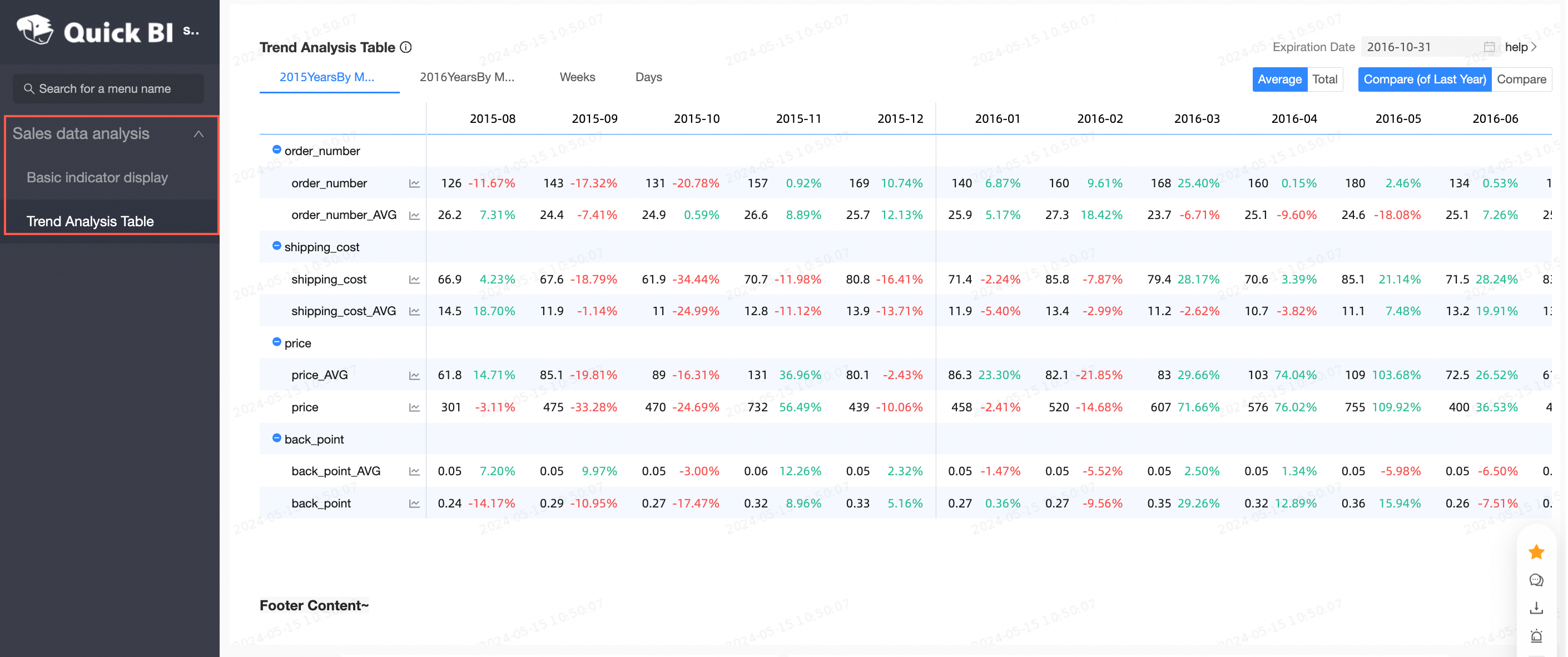
Task: Select the Average toggle button
Action: tap(1279, 79)
